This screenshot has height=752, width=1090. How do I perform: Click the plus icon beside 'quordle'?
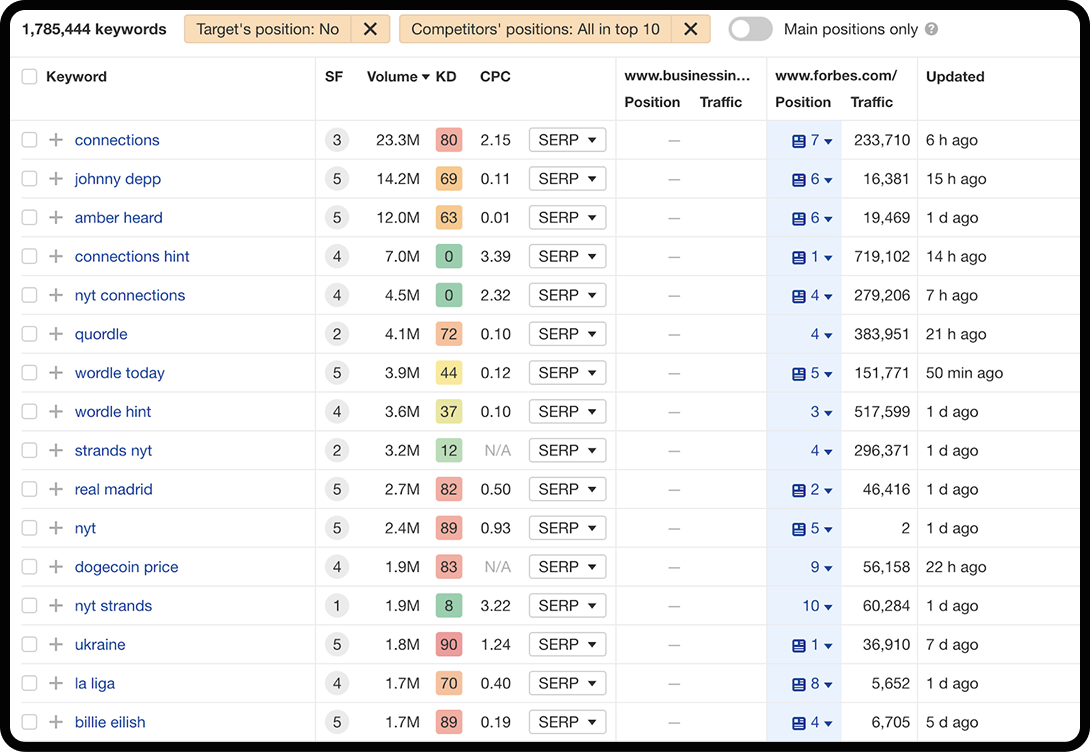pos(56,334)
